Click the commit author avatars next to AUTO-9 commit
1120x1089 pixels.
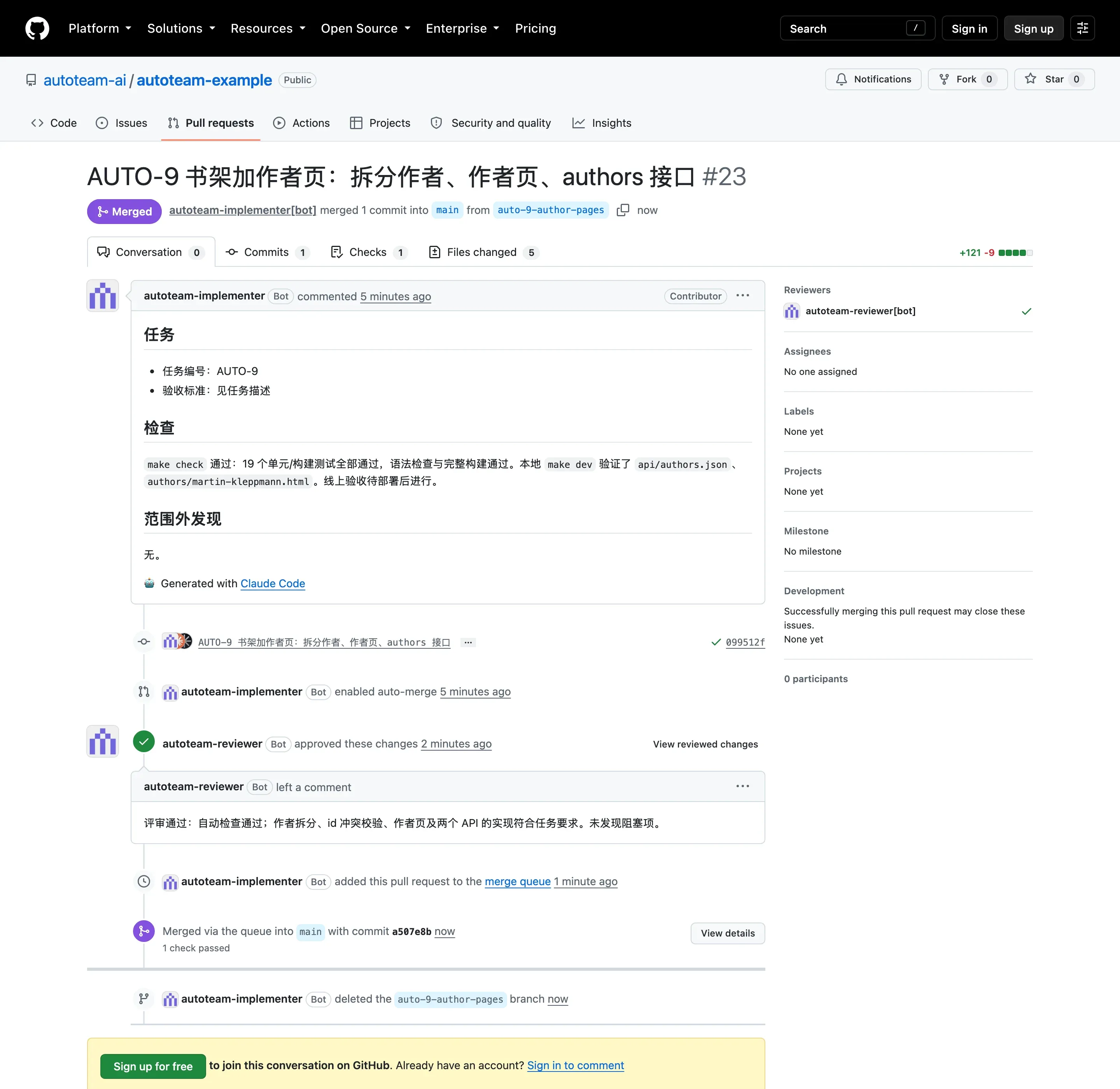177,642
